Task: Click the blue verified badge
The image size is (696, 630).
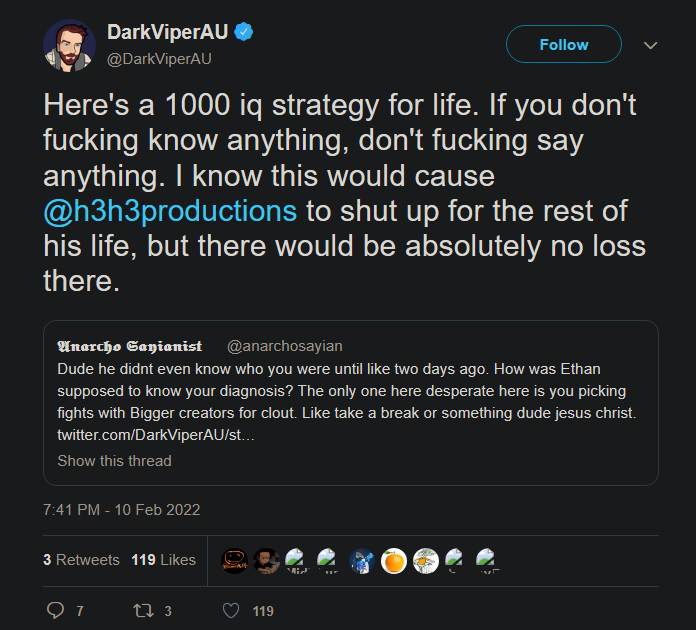Action: pos(245,33)
